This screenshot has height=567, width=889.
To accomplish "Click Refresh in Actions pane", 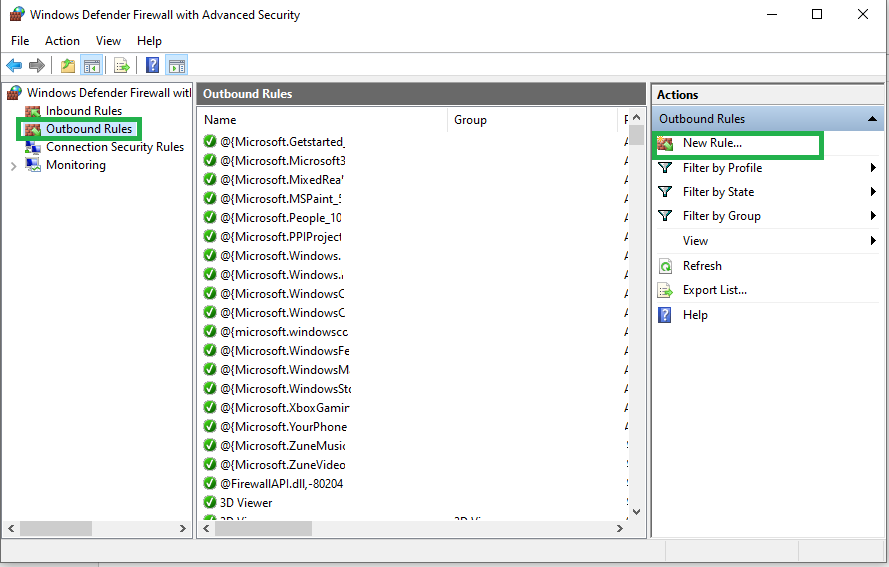I will [702, 266].
